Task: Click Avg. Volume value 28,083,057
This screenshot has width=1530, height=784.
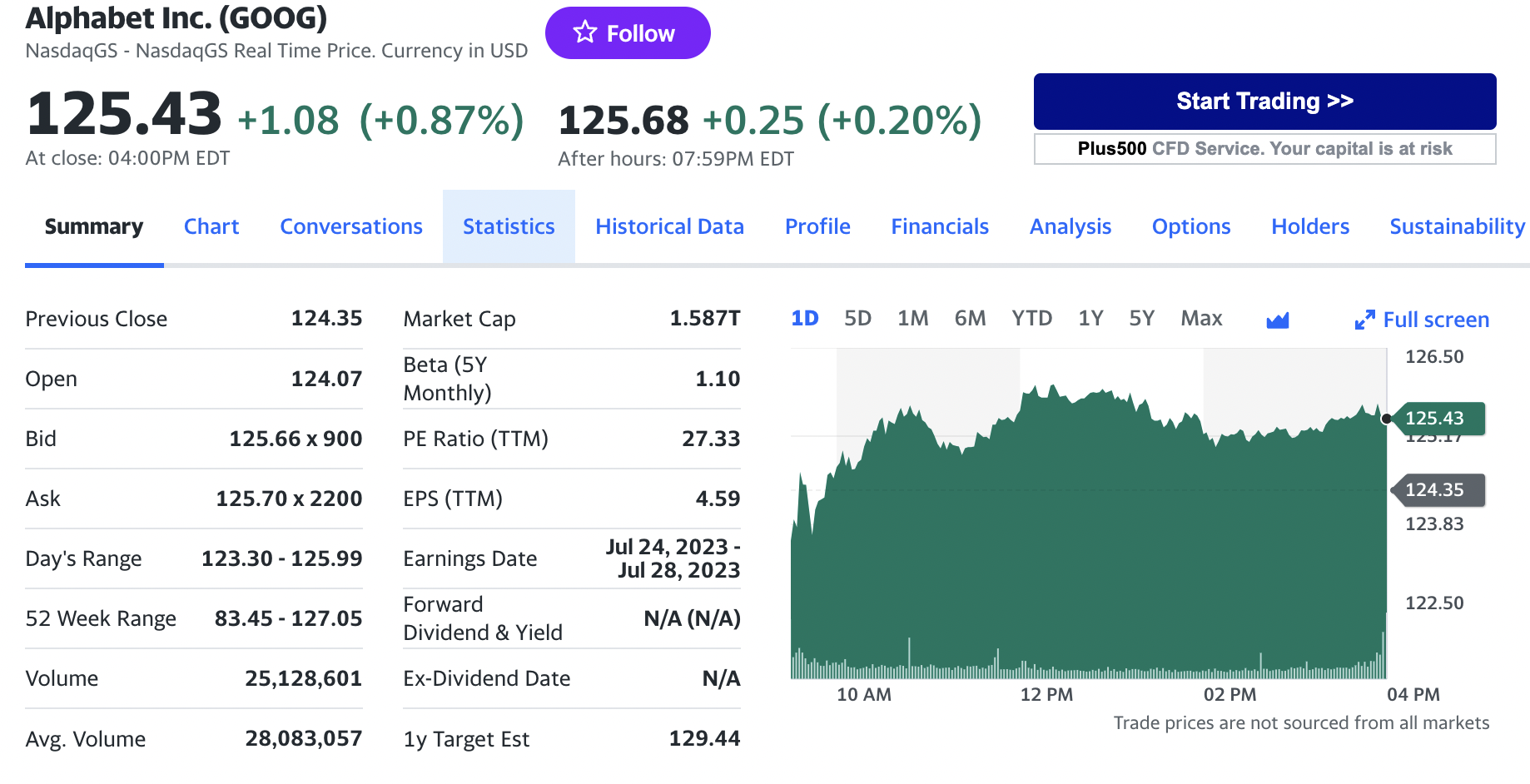Action: pyautogui.click(x=303, y=738)
